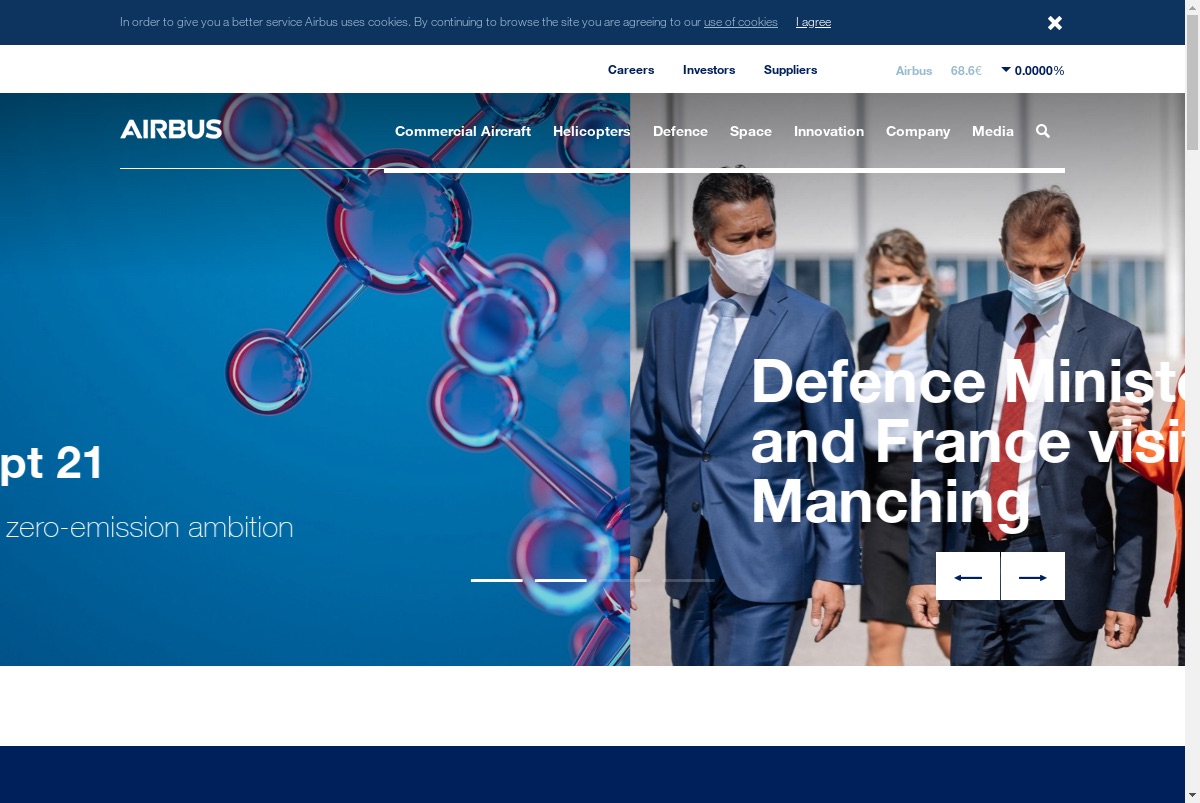Click the molecule slide image
Viewport: 1200px width, 803px height.
point(315,379)
